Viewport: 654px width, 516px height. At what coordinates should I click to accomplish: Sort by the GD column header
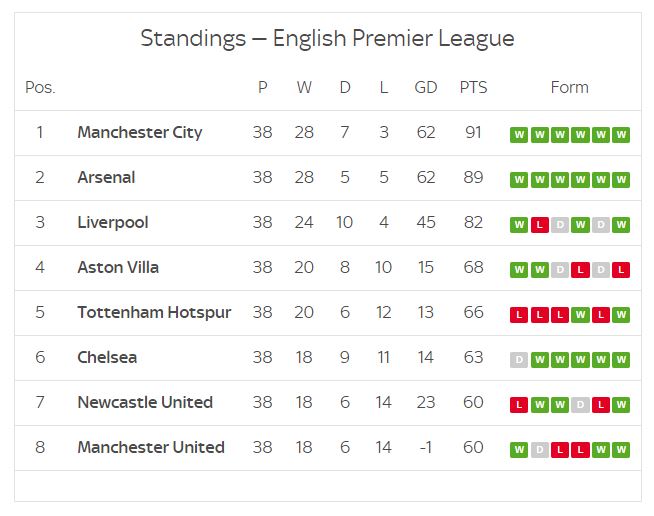coord(426,87)
